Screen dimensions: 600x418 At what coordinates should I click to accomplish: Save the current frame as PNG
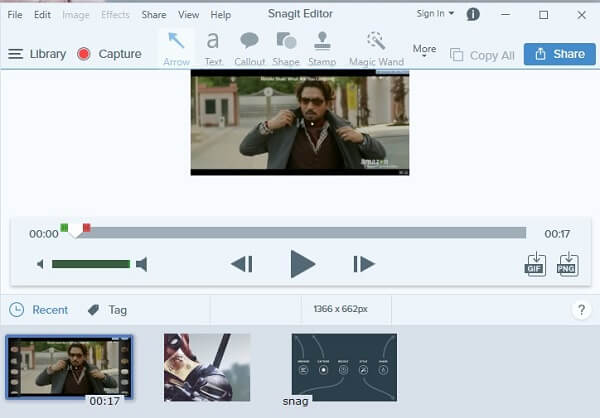pos(567,264)
